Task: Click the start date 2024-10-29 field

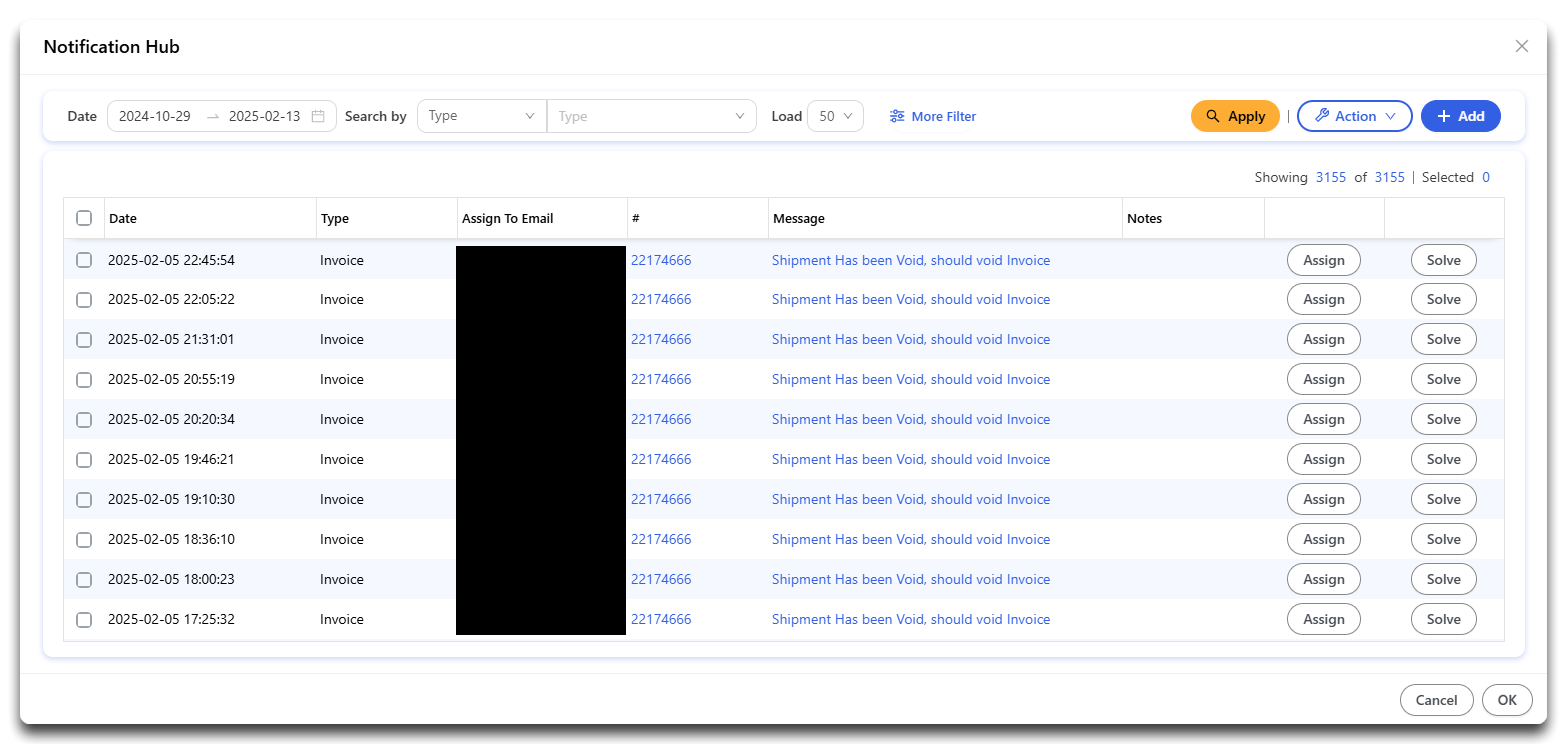Action: tap(155, 116)
